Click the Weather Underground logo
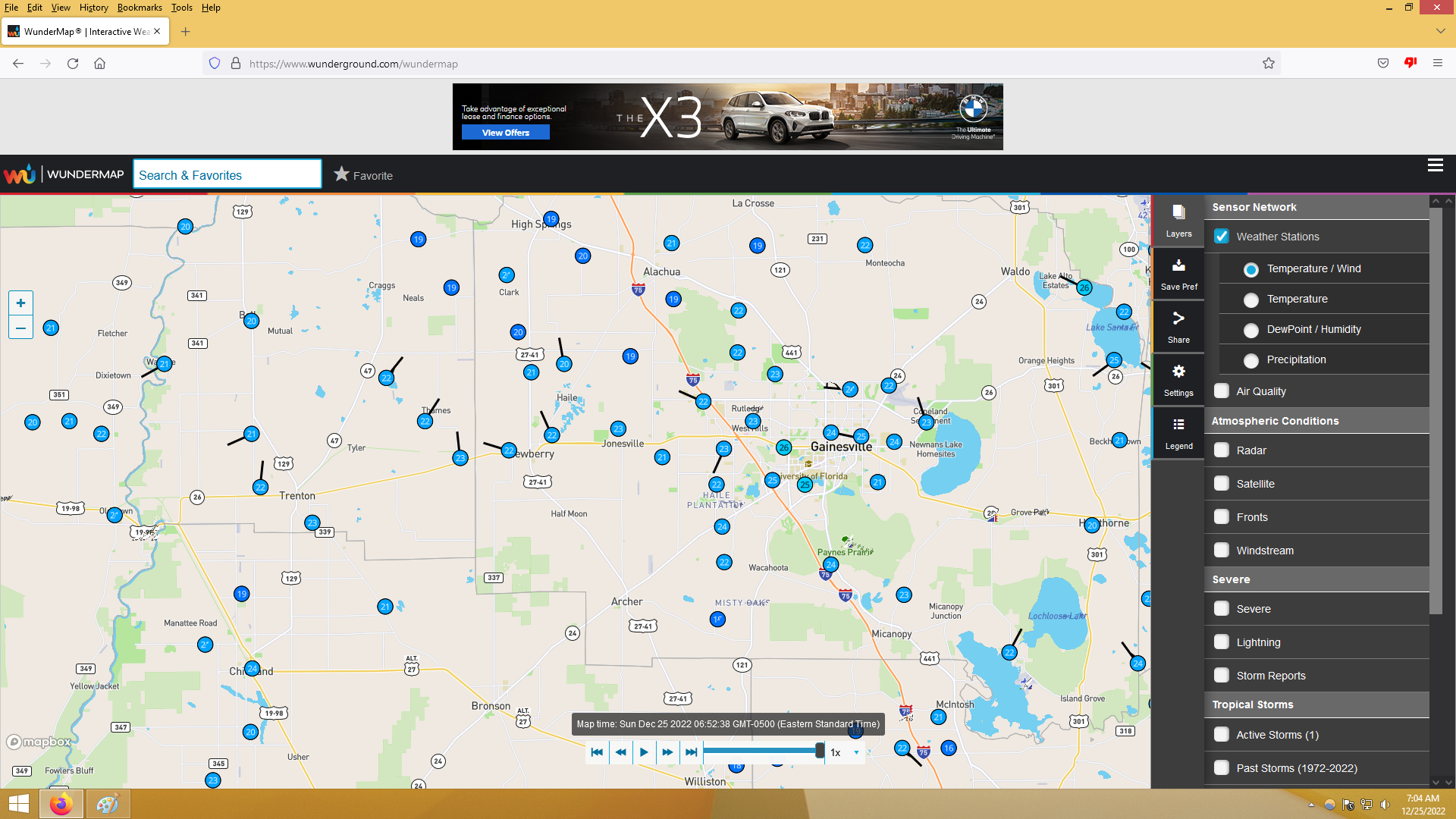The image size is (1456, 819). (20, 174)
